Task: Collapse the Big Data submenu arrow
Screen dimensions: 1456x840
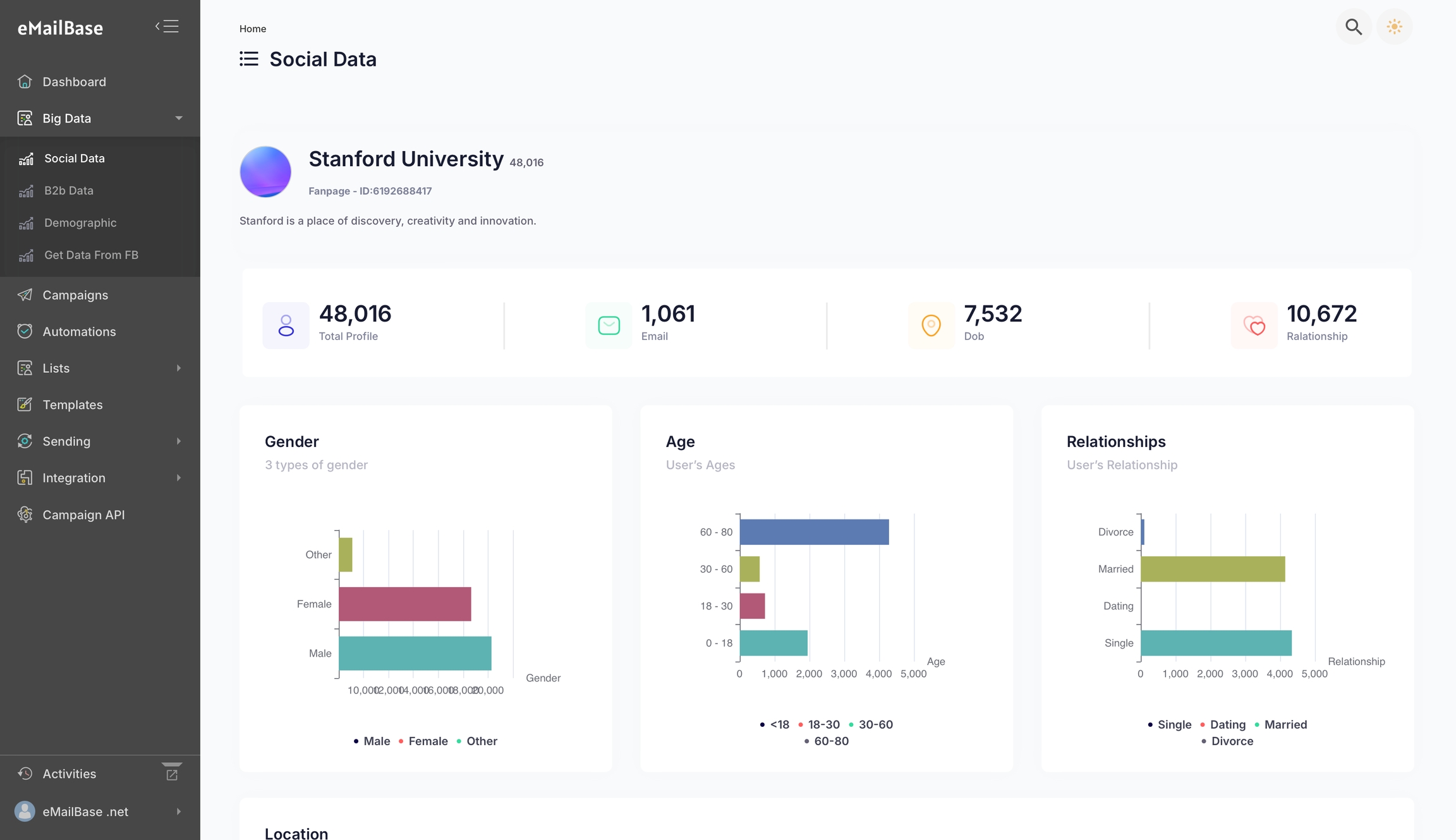Action: [x=179, y=118]
